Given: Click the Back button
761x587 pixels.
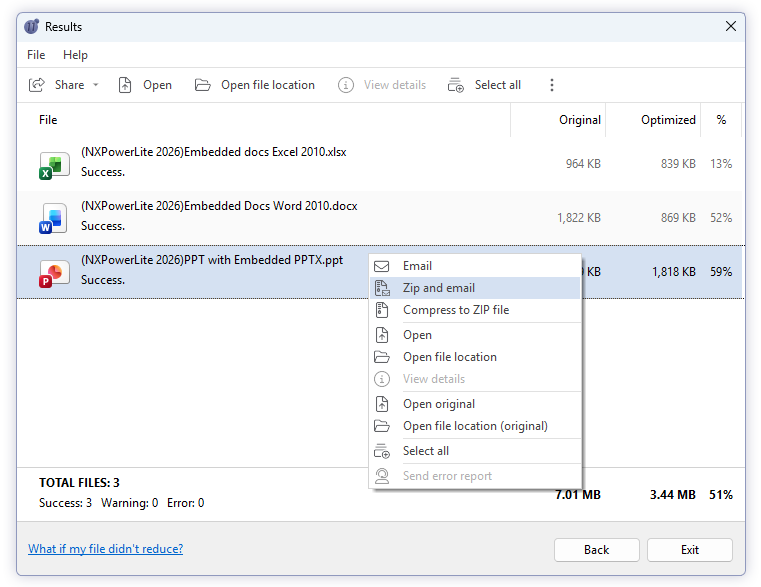Looking at the screenshot, I should tap(596, 549).
